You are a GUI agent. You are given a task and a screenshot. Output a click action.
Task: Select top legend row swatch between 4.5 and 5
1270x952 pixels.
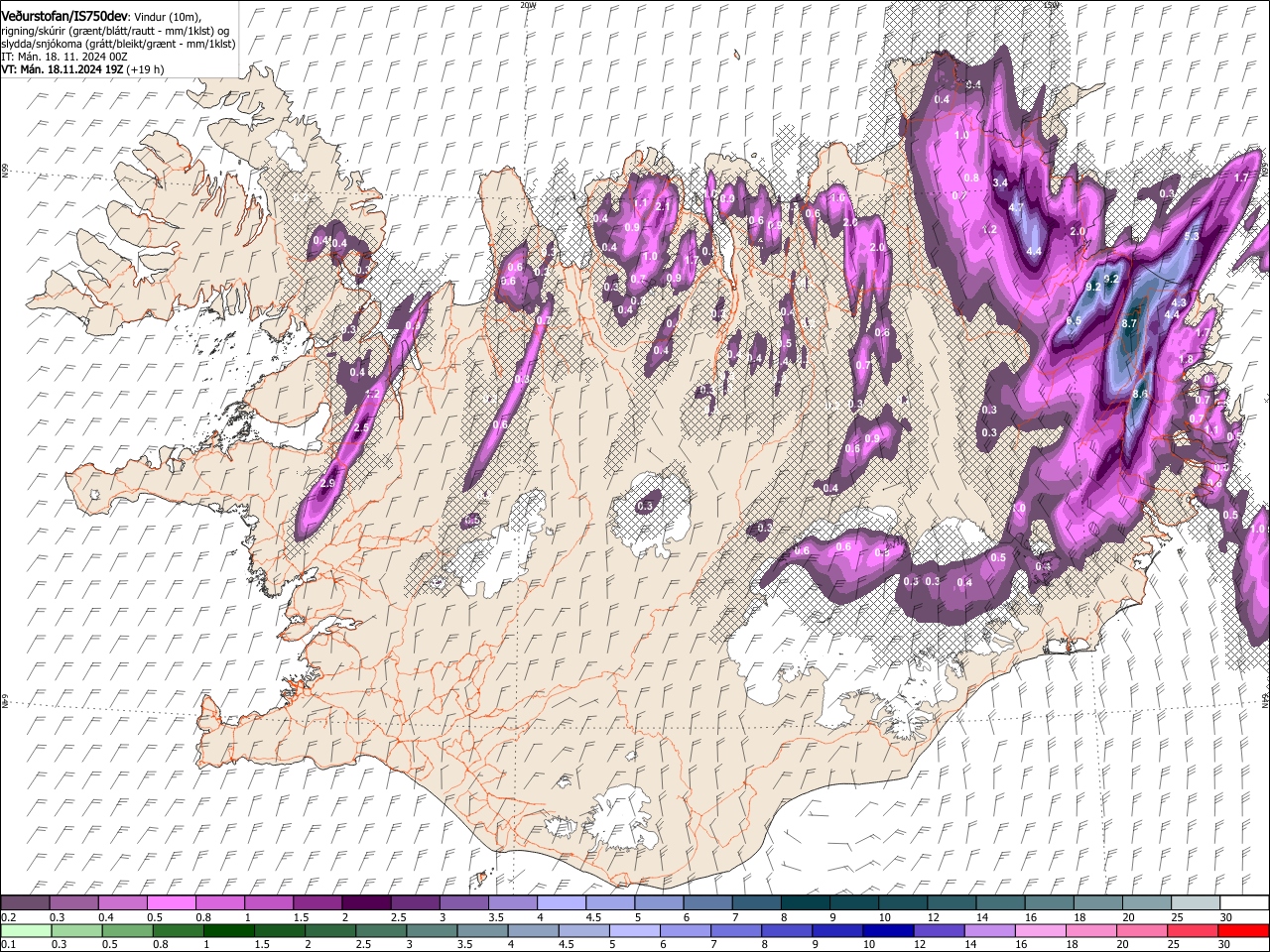pyautogui.click(x=609, y=902)
